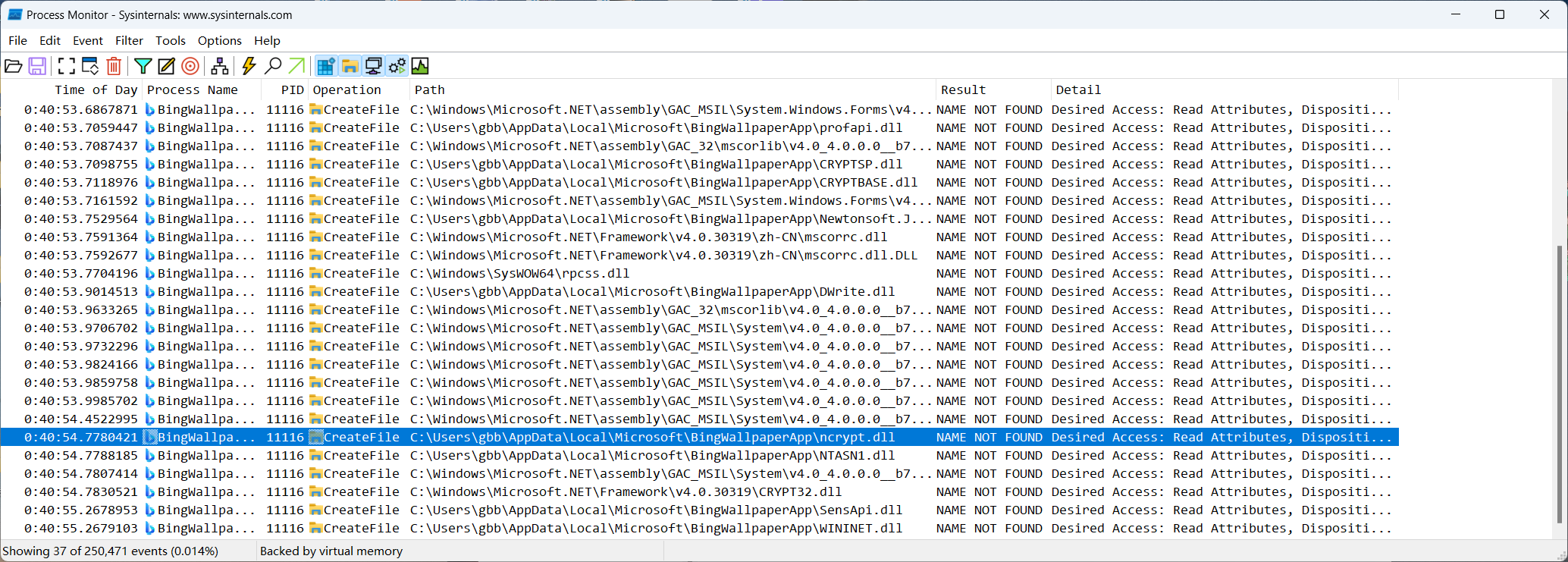Open the Edit menu
The width and height of the screenshot is (1568, 562).
(x=50, y=40)
